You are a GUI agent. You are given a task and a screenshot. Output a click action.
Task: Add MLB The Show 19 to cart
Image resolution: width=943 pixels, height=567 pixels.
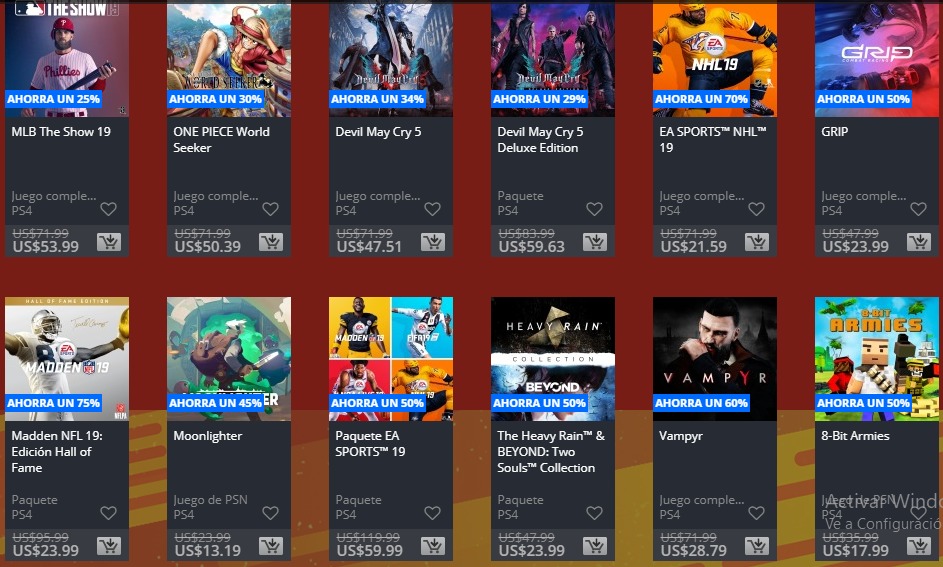point(109,242)
